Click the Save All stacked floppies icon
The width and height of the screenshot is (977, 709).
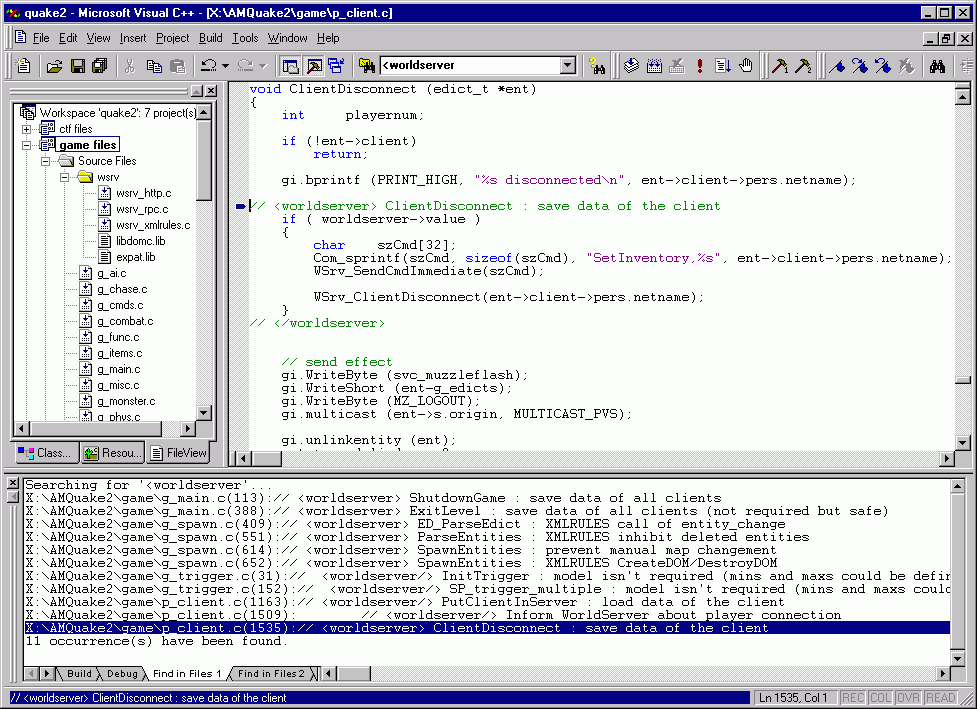point(100,65)
